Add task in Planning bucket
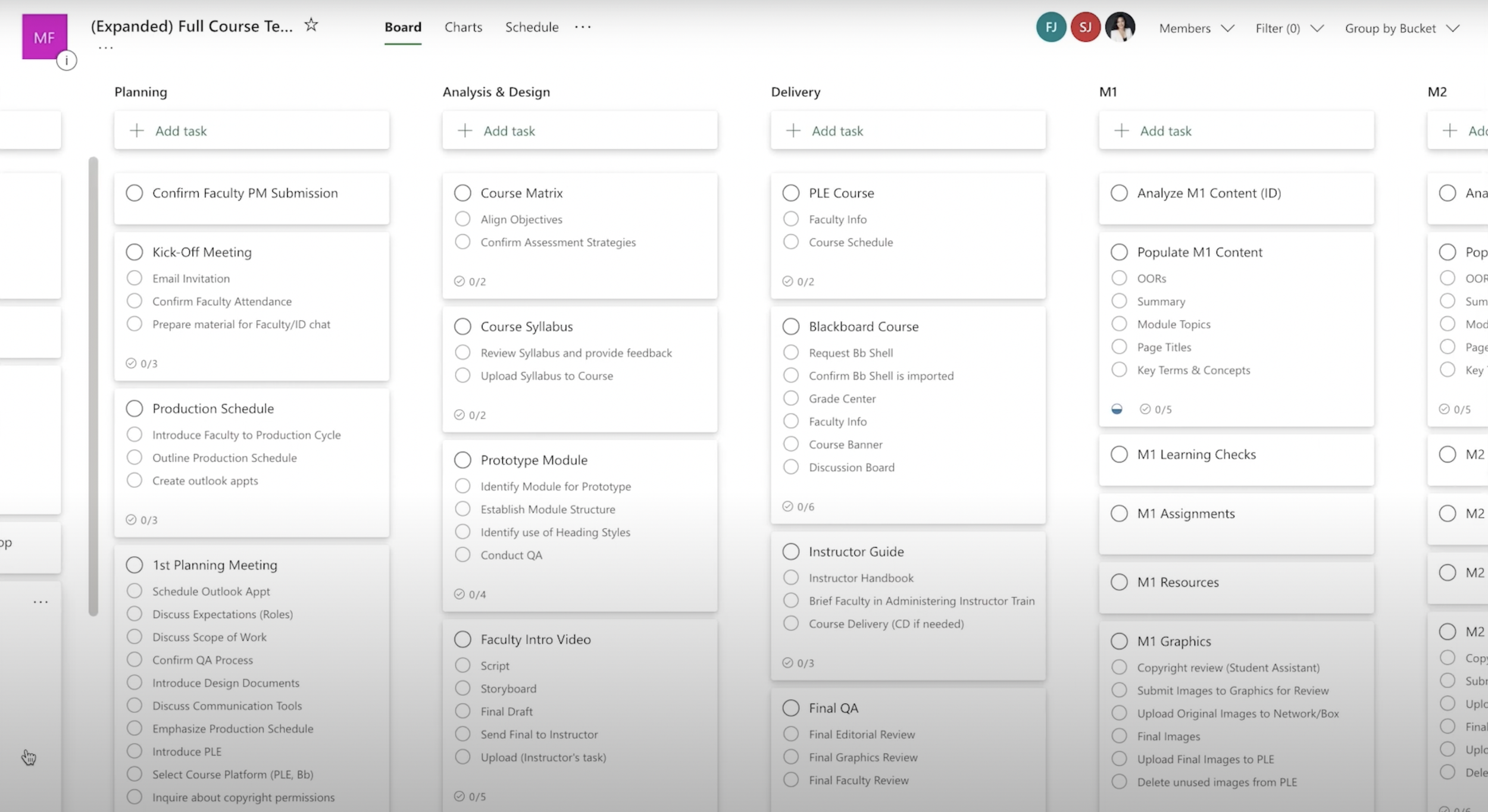This screenshot has height=812, width=1488. [x=252, y=130]
